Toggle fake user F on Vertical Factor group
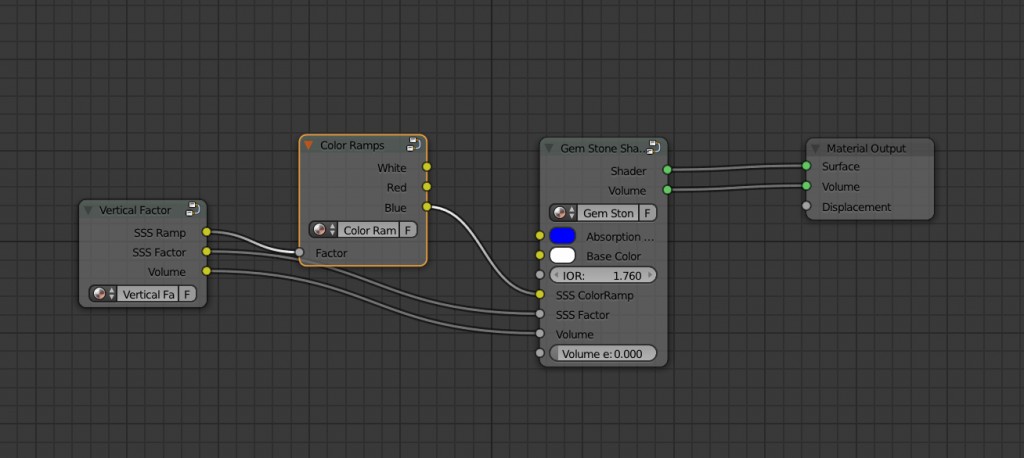Image resolution: width=1024 pixels, height=458 pixels. 187,294
